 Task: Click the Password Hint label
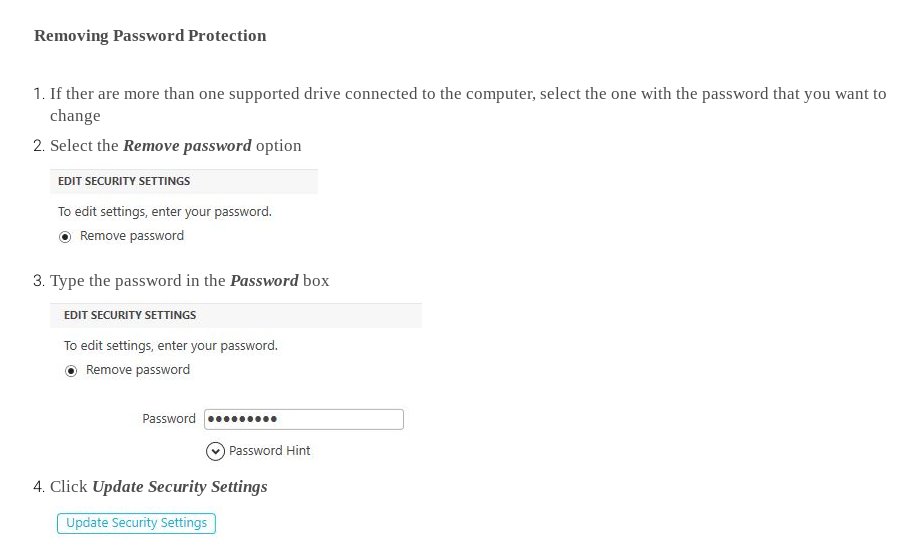269,451
